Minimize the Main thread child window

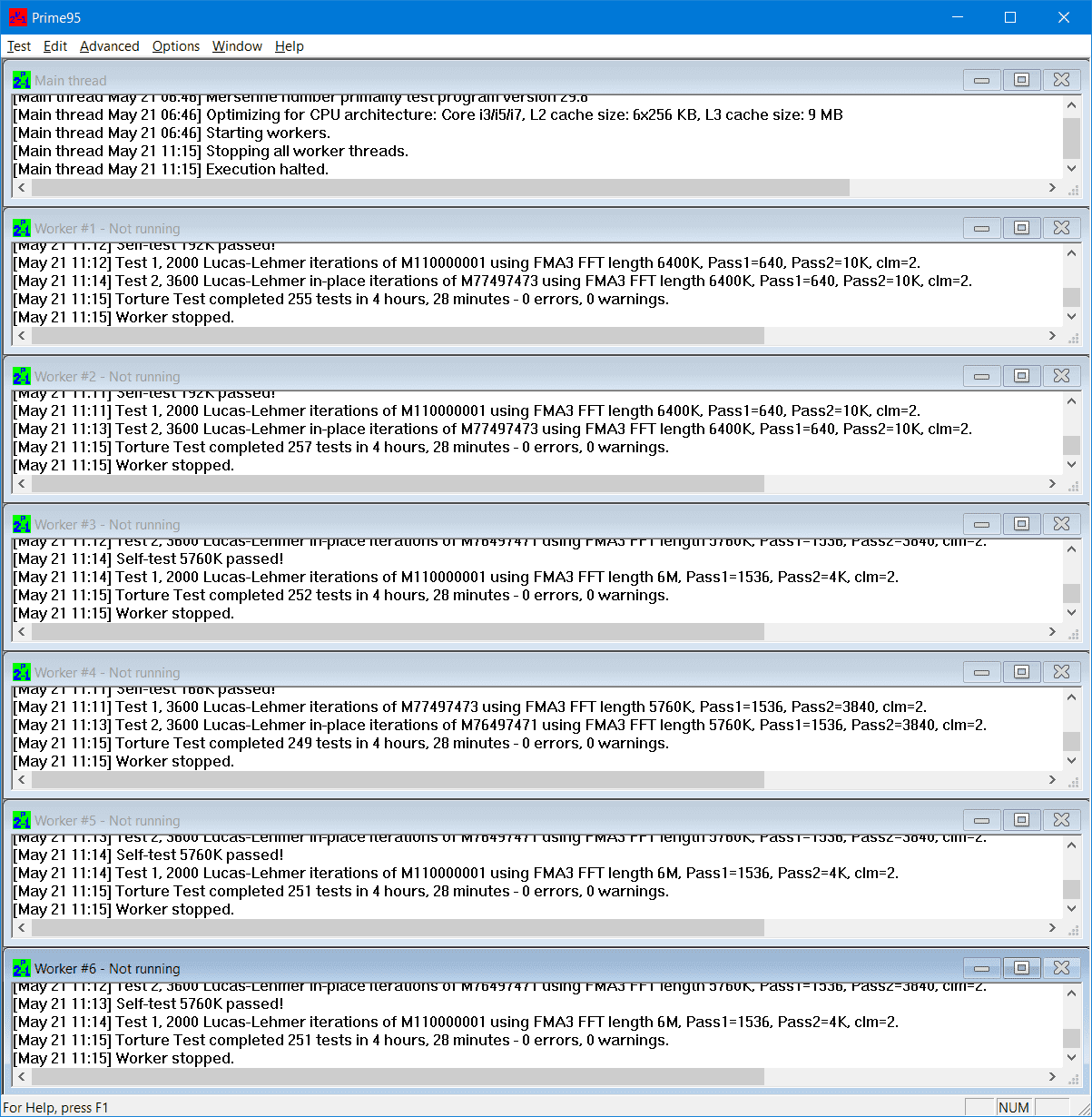tap(982, 80)
